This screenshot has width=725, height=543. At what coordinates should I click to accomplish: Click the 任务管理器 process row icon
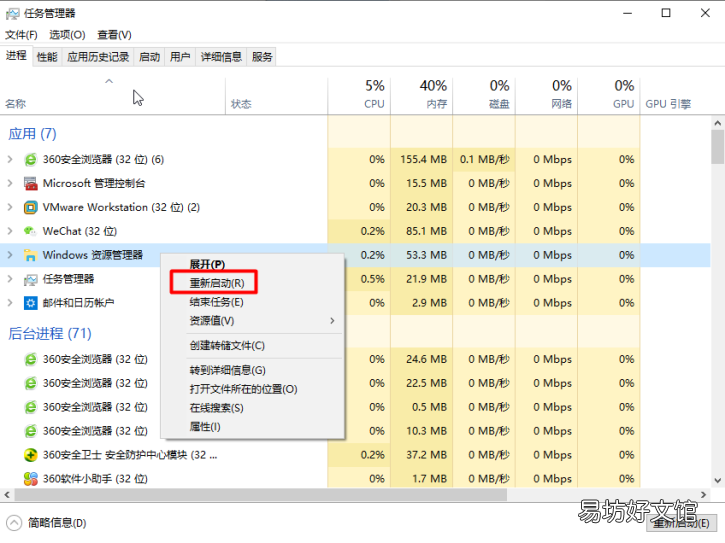click(31, 279)
